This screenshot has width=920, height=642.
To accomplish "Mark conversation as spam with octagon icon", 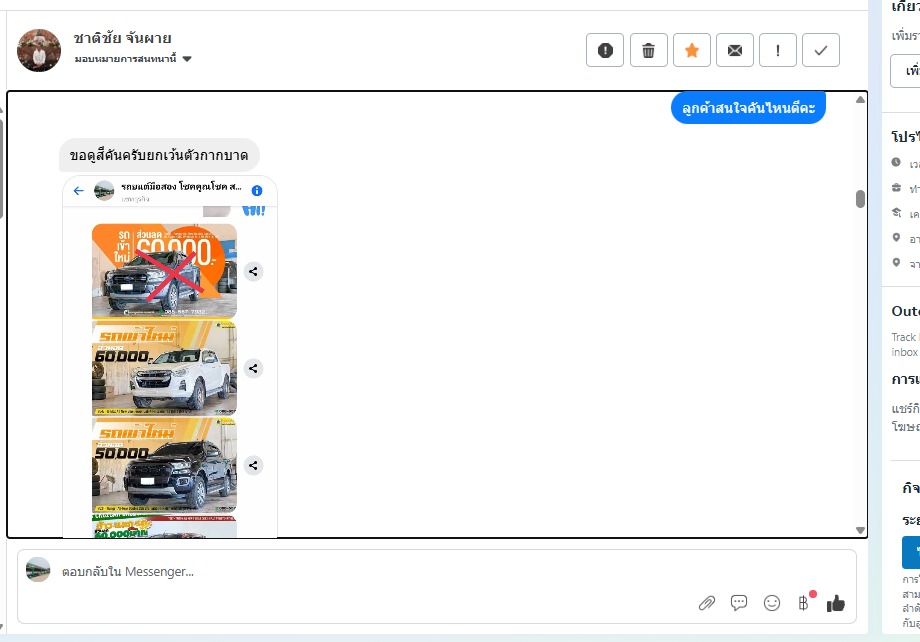I will coord(605,50).
